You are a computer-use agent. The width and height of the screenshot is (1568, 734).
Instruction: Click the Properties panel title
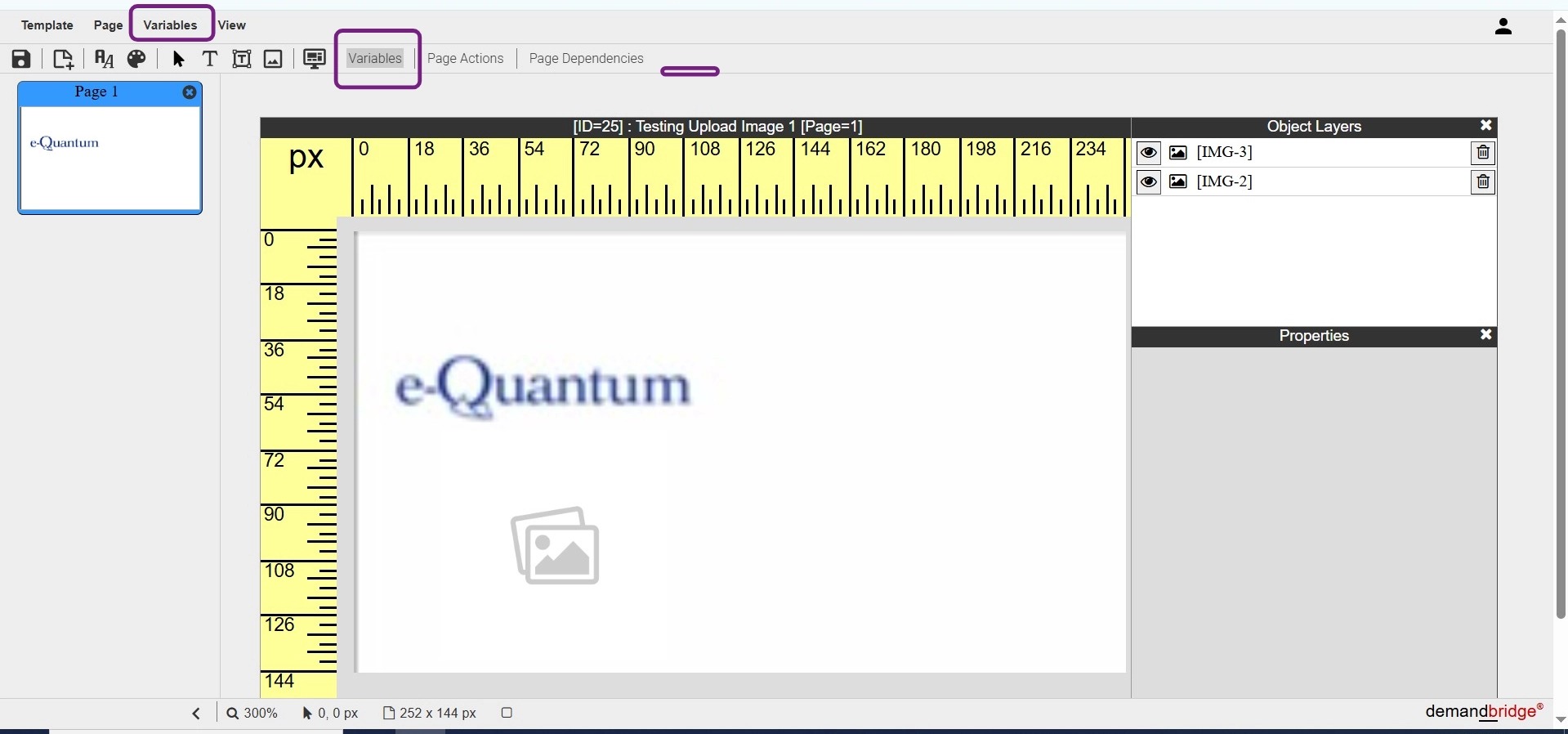1314,336
